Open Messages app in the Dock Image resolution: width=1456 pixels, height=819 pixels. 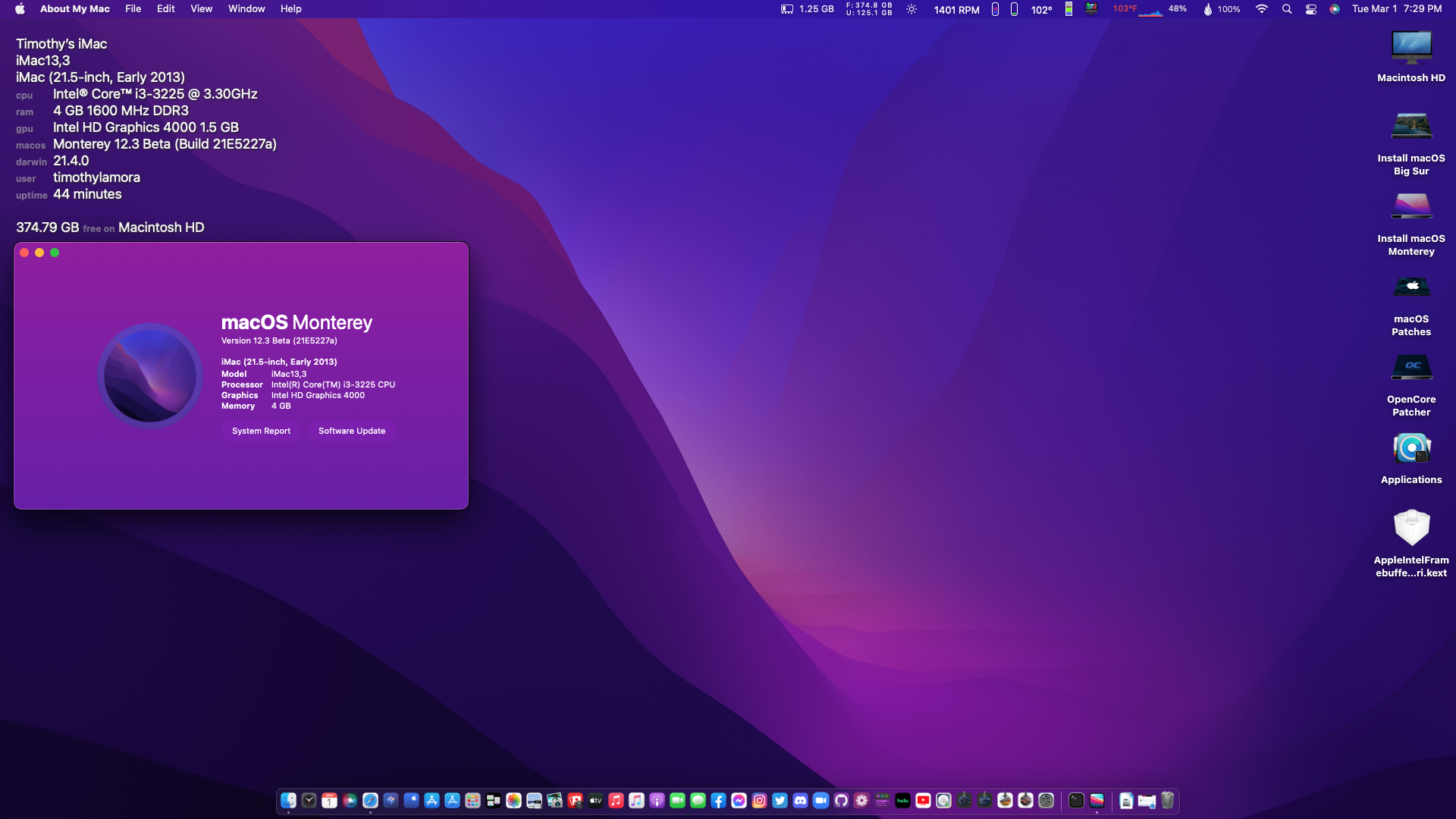tap(698, 800)
